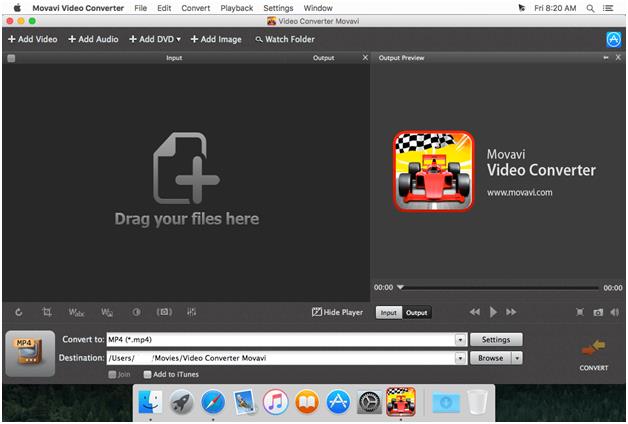628x424 pixels.
Task: Open Safari from the dock
Action: coord(213,402)
